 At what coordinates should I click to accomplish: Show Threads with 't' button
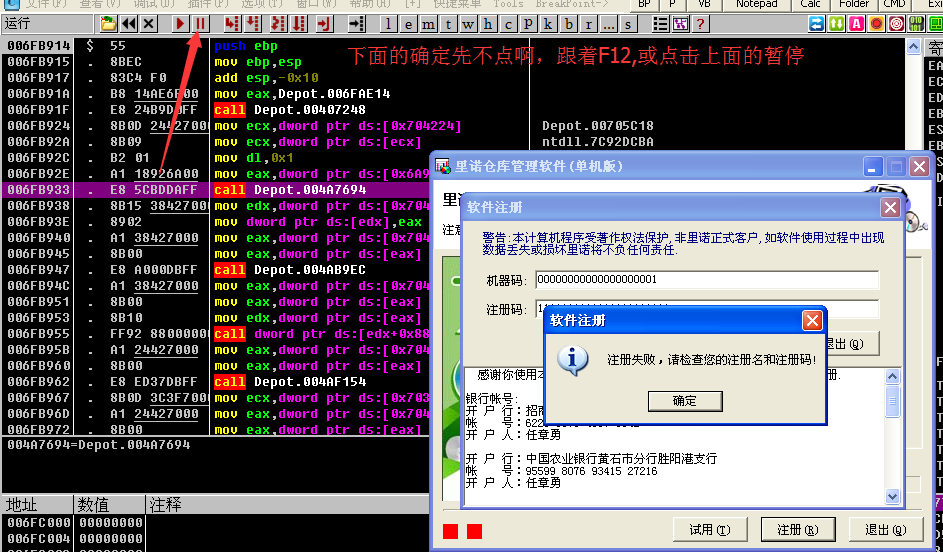[448, 24]
